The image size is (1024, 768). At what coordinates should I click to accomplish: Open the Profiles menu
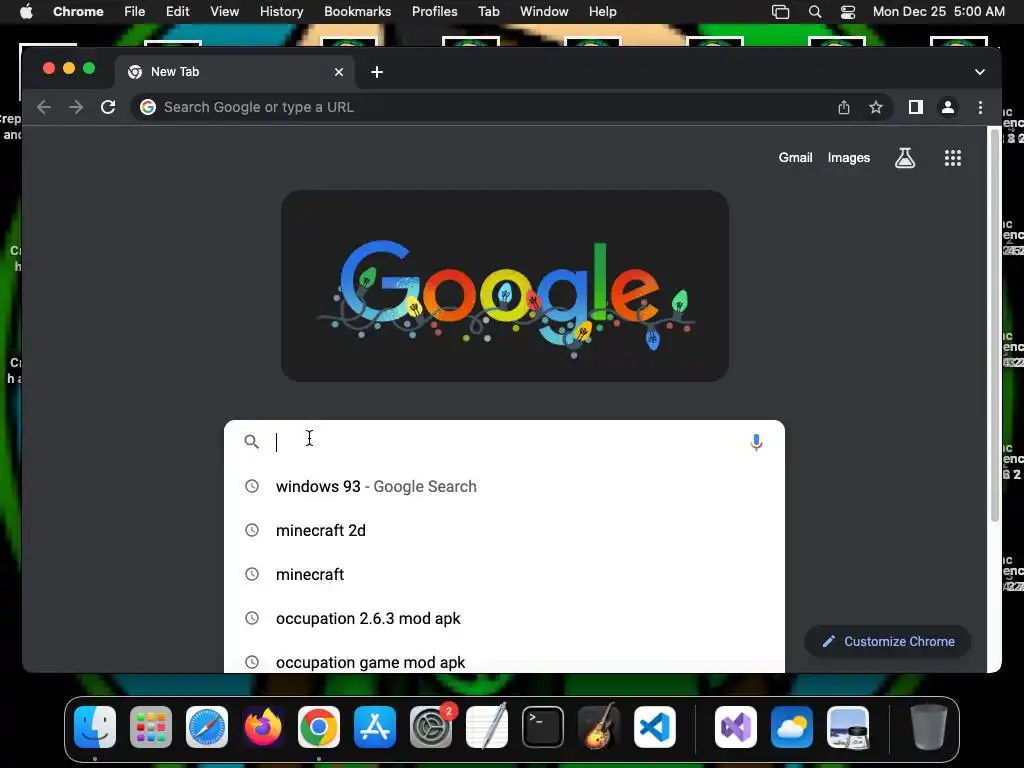click(x=434, y=12)
